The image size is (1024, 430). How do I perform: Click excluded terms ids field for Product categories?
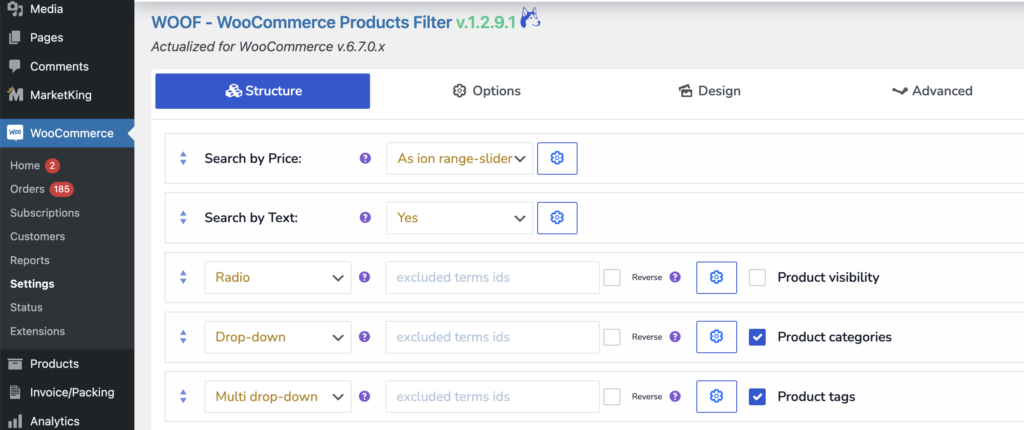point(492,337)
